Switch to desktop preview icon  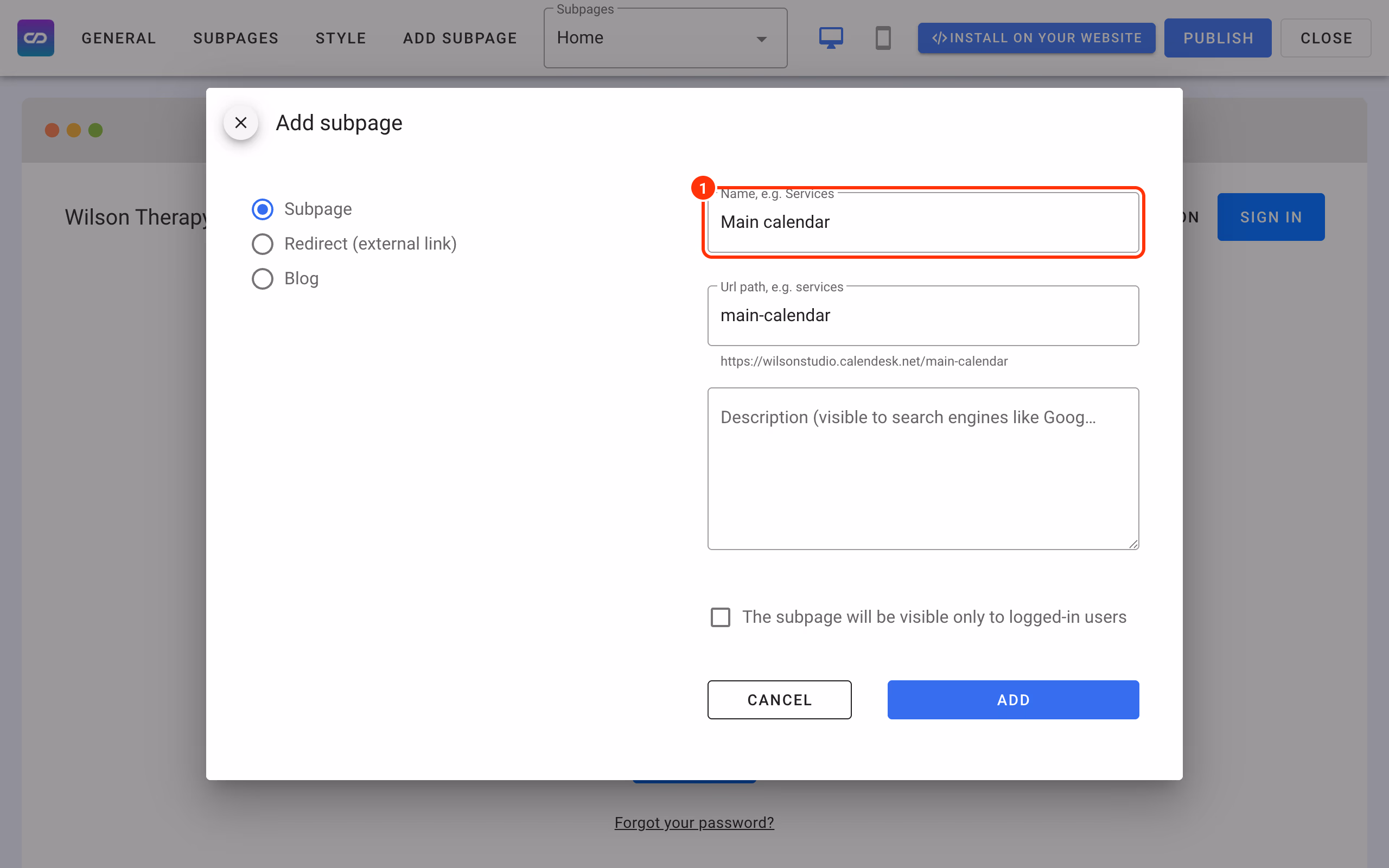coord(831,38)
